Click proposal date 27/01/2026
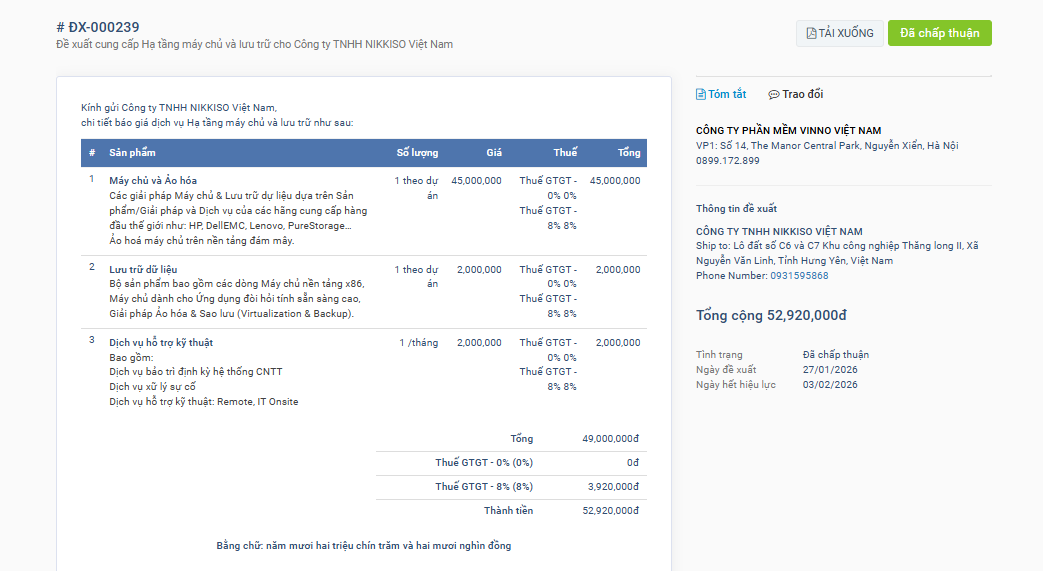 pos(829,369)
